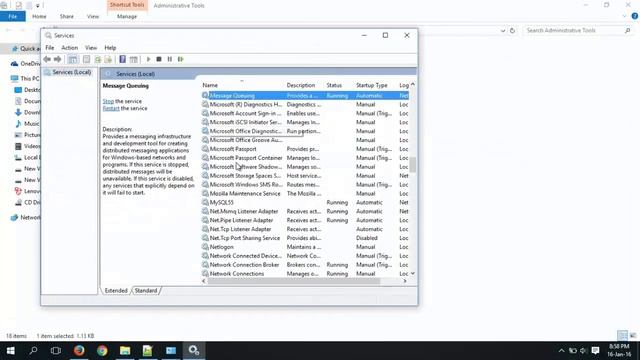The height and width of the screenshot is (360, 640).
Task: Click the Explorer address refresh icon
Action: pos(513,31)
